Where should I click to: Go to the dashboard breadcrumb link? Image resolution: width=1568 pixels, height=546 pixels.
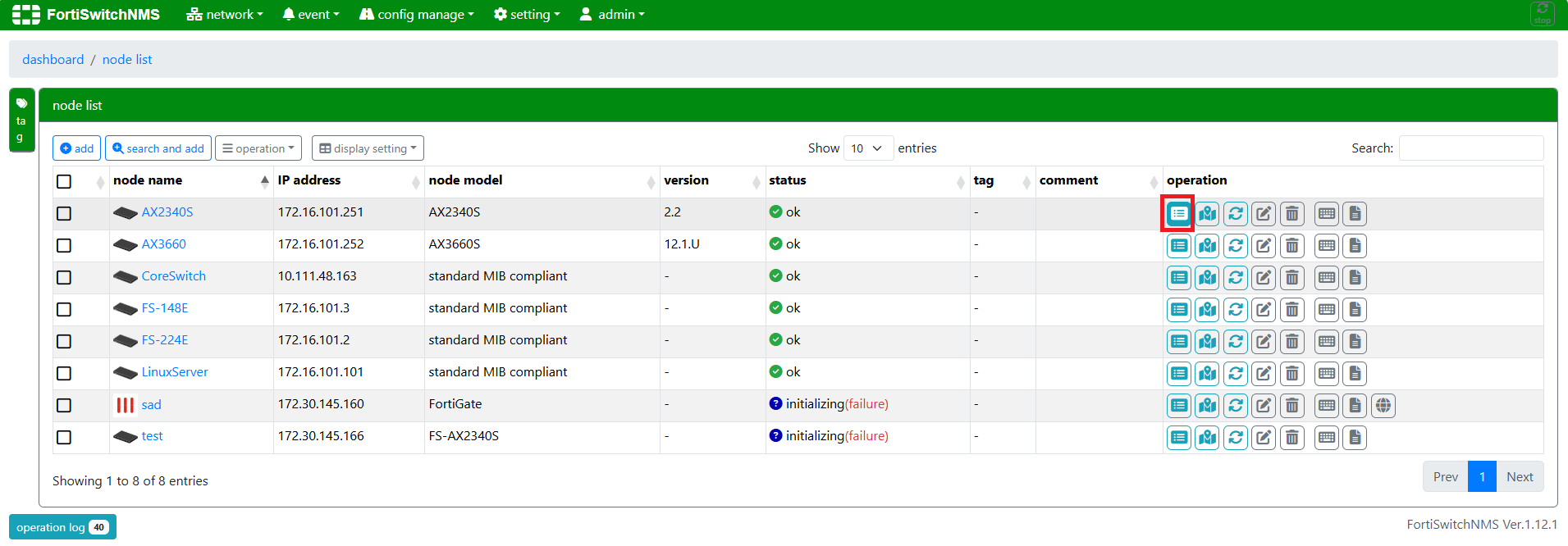click(x=53, y=60)
